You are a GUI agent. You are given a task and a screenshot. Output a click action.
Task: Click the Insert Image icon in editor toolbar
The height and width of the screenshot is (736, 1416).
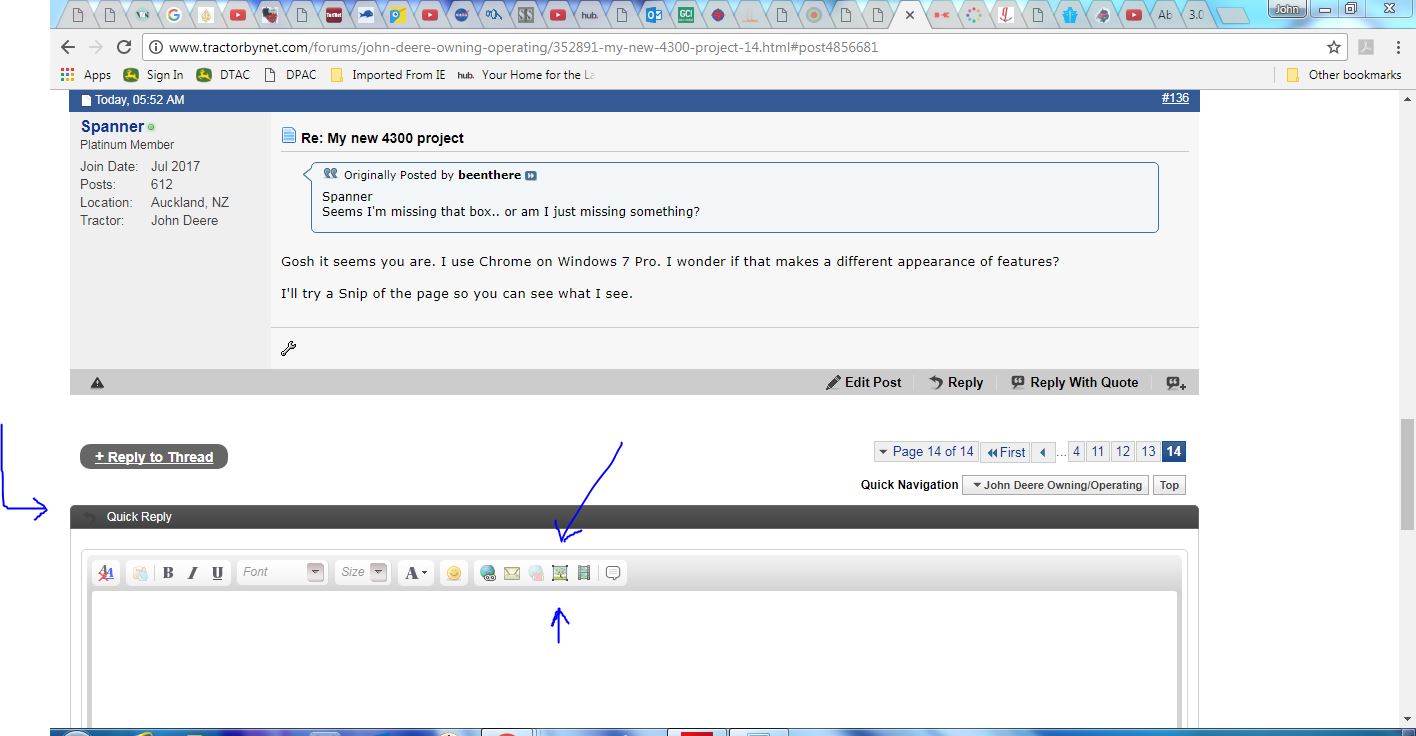(x=560, y=573)
